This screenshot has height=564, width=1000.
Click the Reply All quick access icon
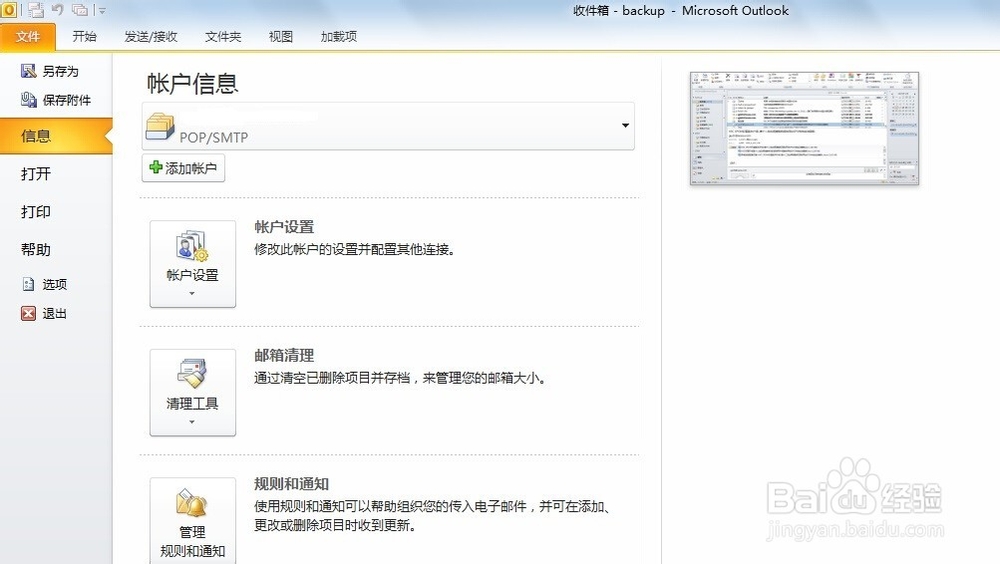(80, 10)
